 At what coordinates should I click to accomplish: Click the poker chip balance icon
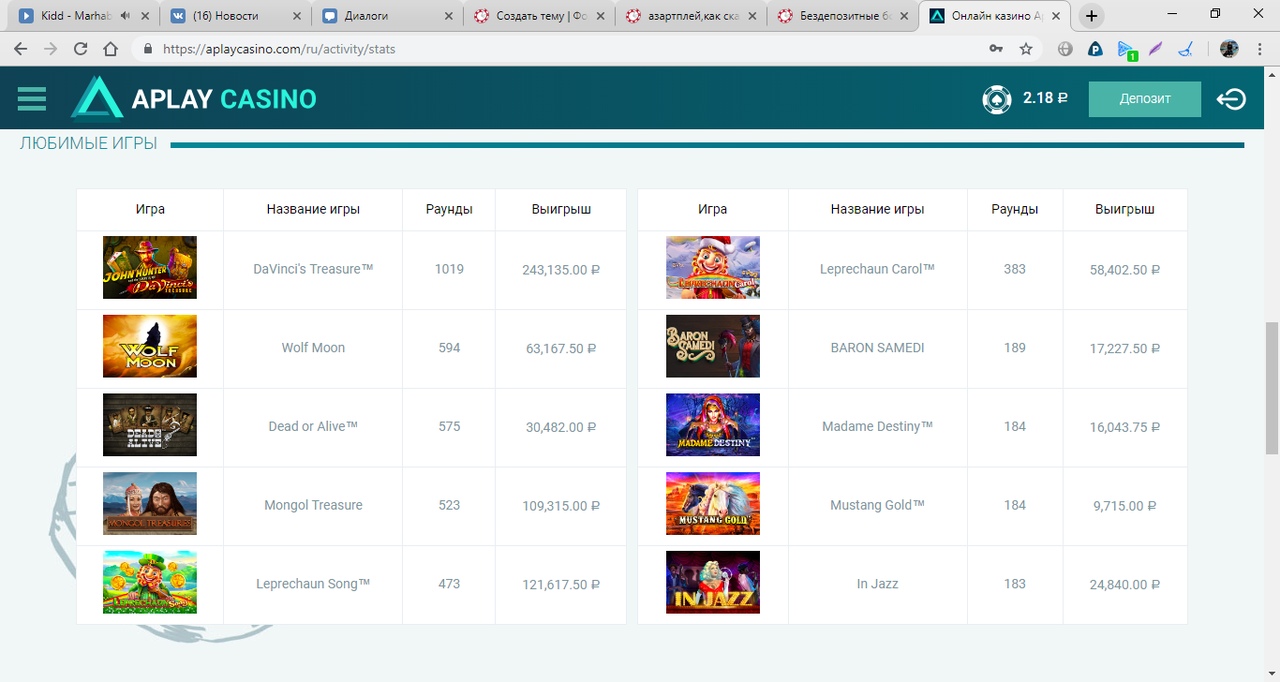coord(996,99)
